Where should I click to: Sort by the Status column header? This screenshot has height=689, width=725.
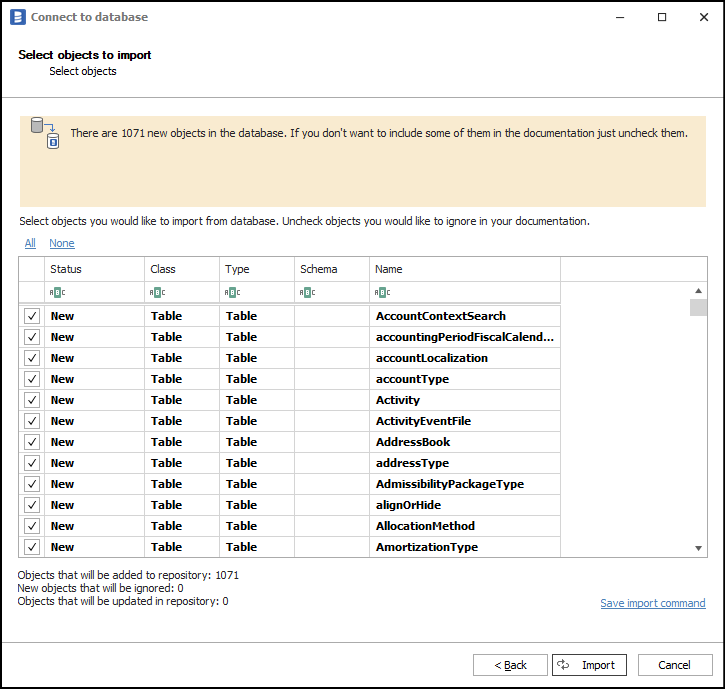coord(95,269)
